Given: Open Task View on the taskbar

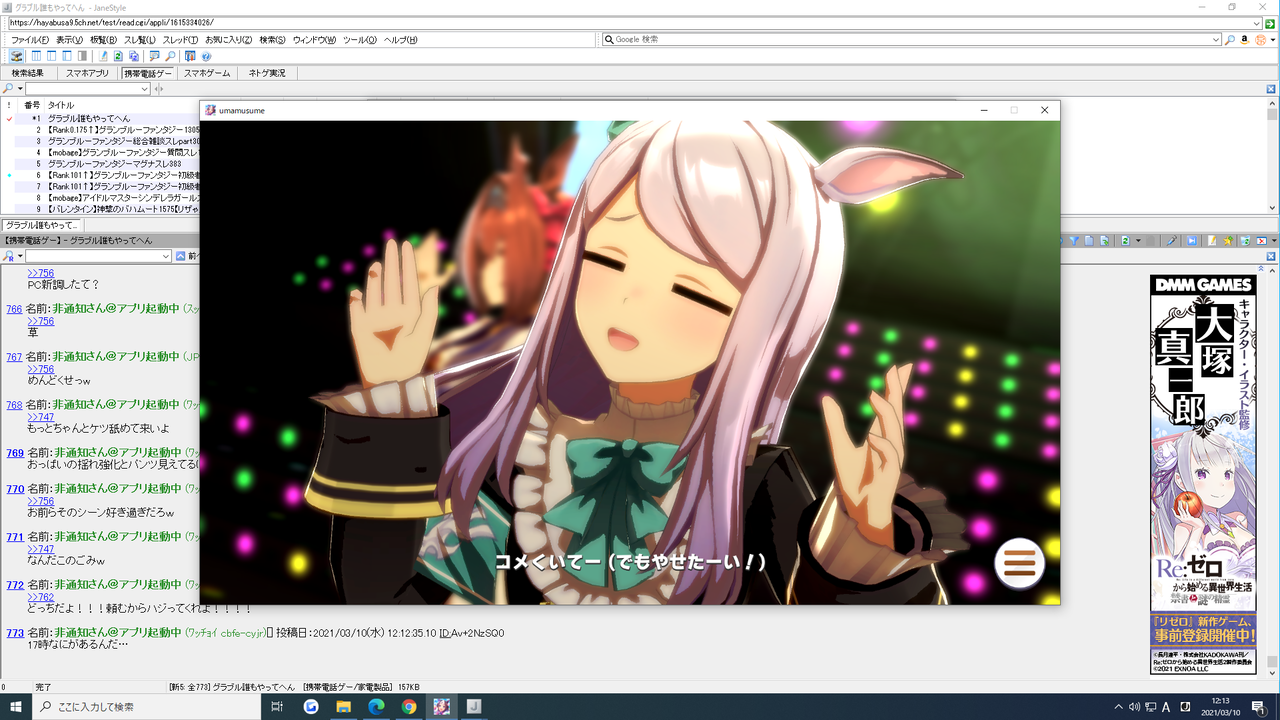Looking at the screenshot, I should pos(277,707).
